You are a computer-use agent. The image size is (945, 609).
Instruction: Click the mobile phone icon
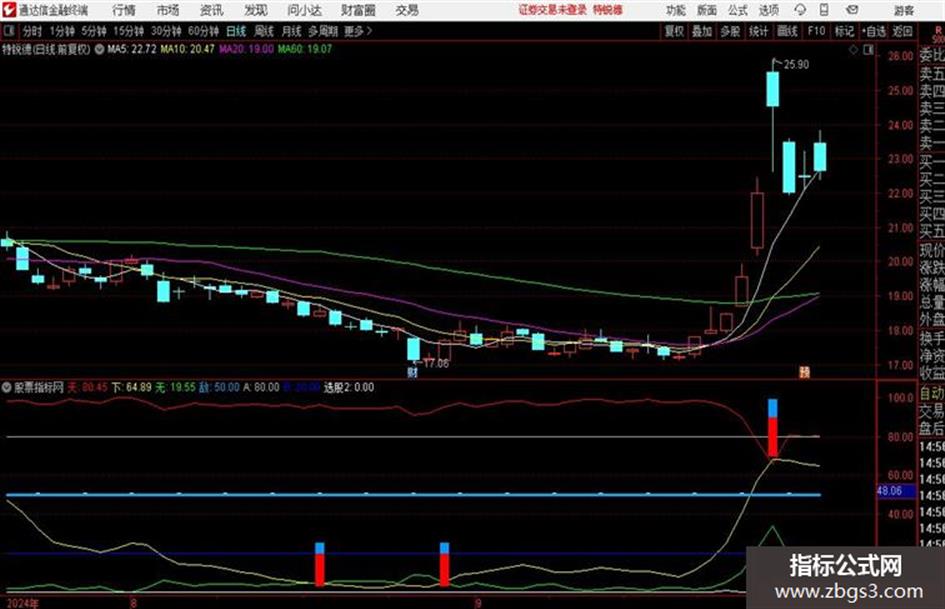(x=823, y=10)
